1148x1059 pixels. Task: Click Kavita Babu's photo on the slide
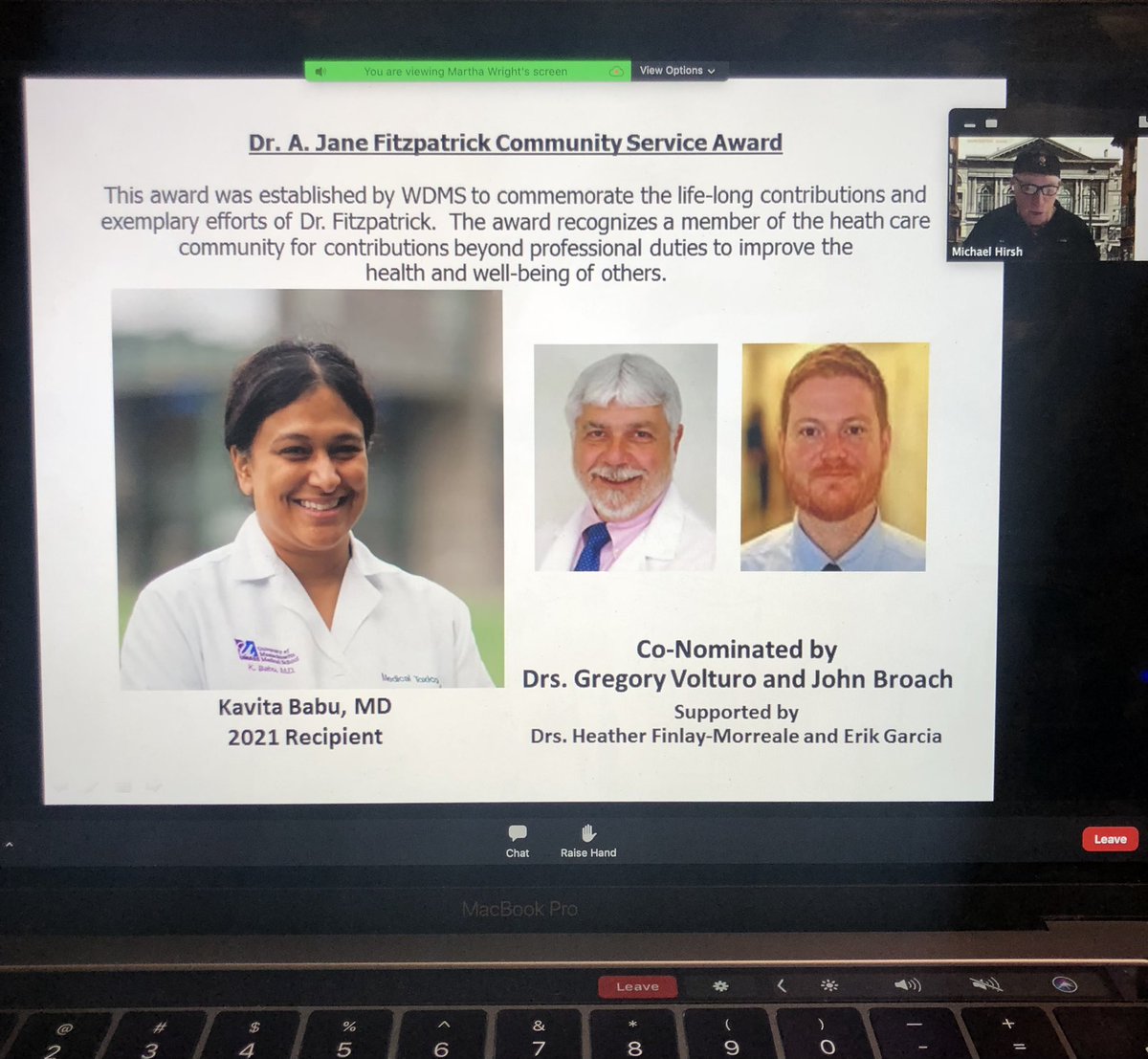307,489
